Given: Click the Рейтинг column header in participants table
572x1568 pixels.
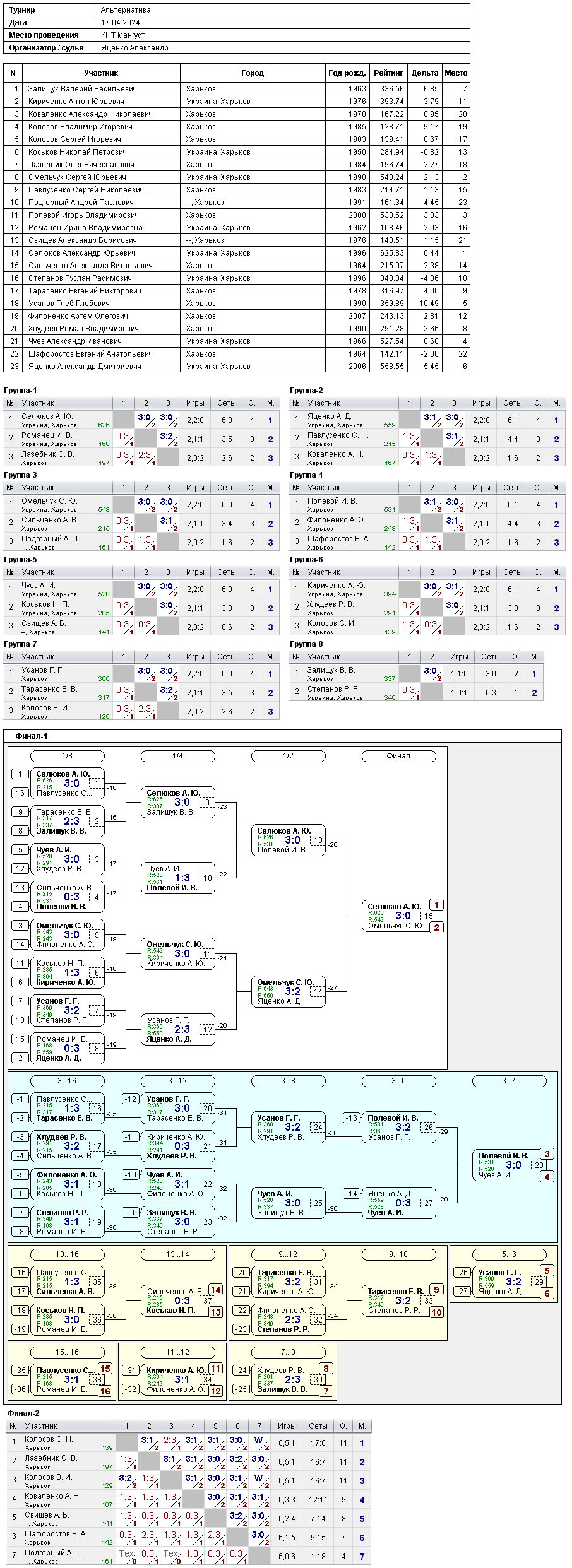Looking at the screenshot, I should point(388,73).
